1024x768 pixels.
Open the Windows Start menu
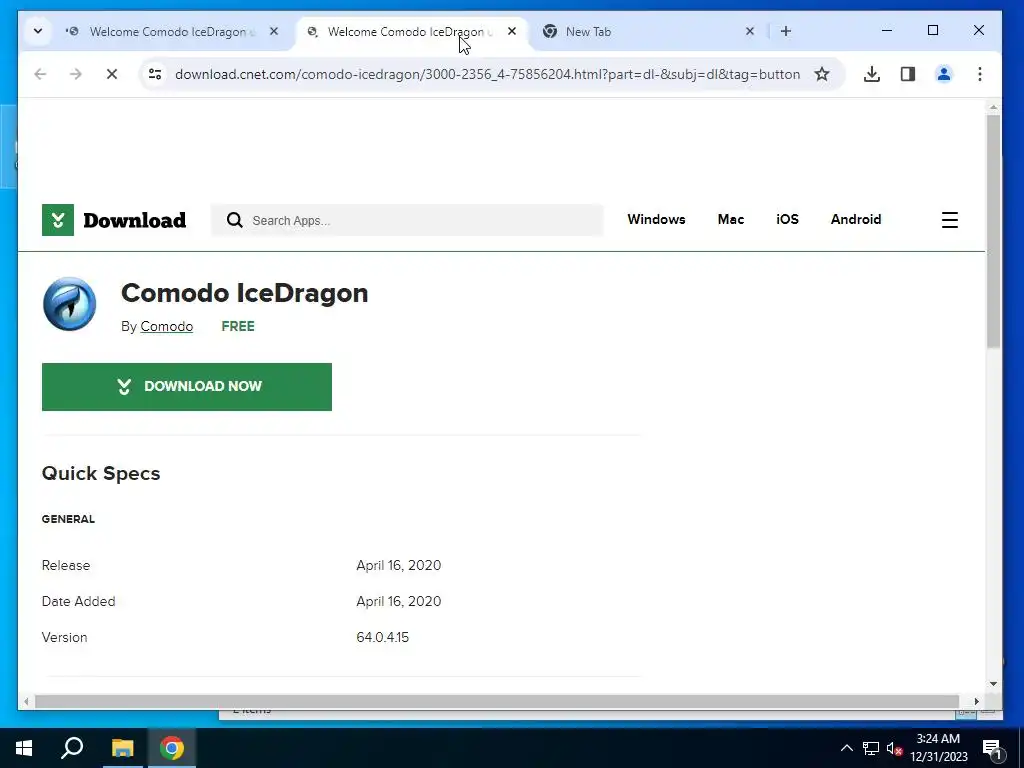tap(24, 748)
